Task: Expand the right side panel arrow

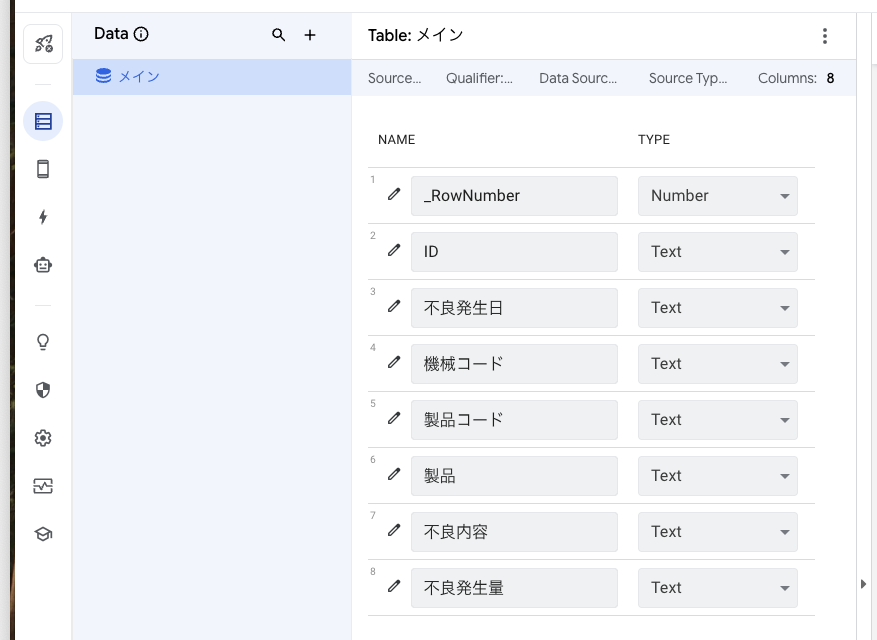Action: (864, 584)
